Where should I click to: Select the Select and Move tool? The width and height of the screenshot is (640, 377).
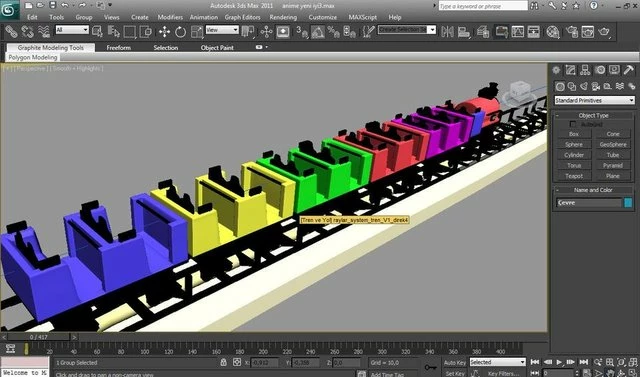[164, 31]
